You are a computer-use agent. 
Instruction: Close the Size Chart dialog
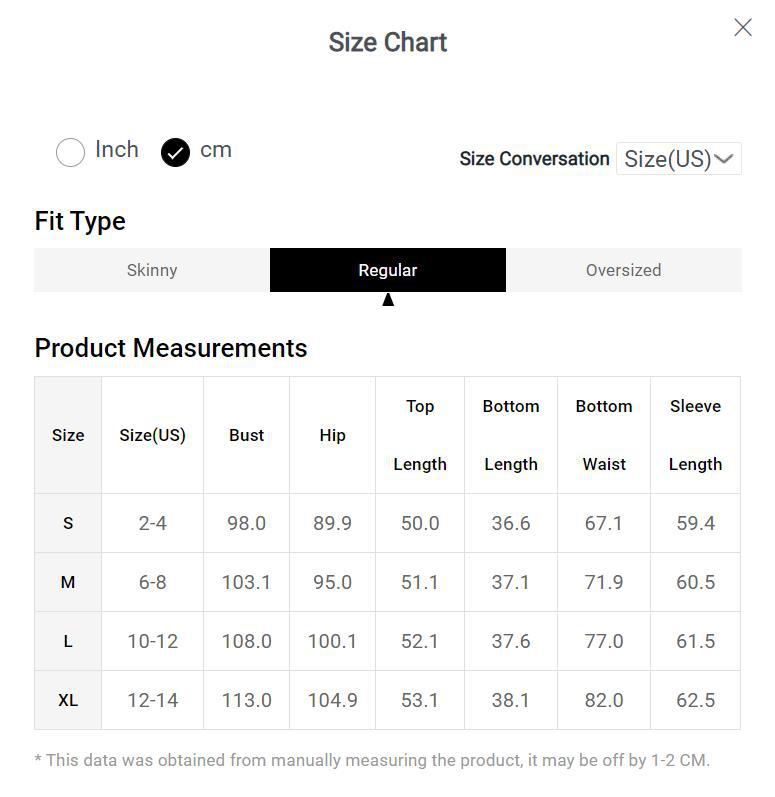[742, 28]
